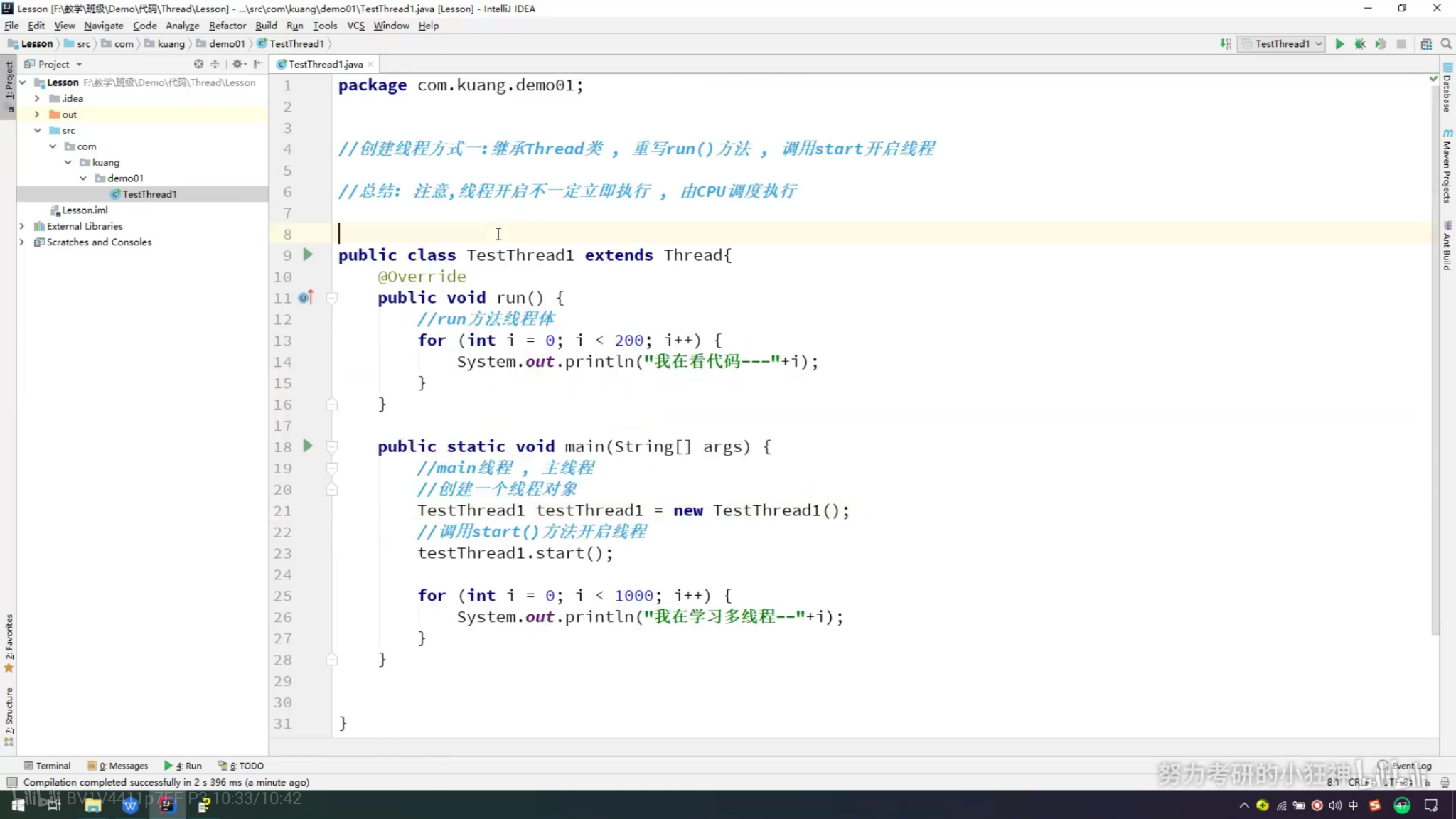Click demo01 in the breadcrumb bar
The height and width of the screenshot is (819, 1456).
pyautogui.click(x=221, y=44)
